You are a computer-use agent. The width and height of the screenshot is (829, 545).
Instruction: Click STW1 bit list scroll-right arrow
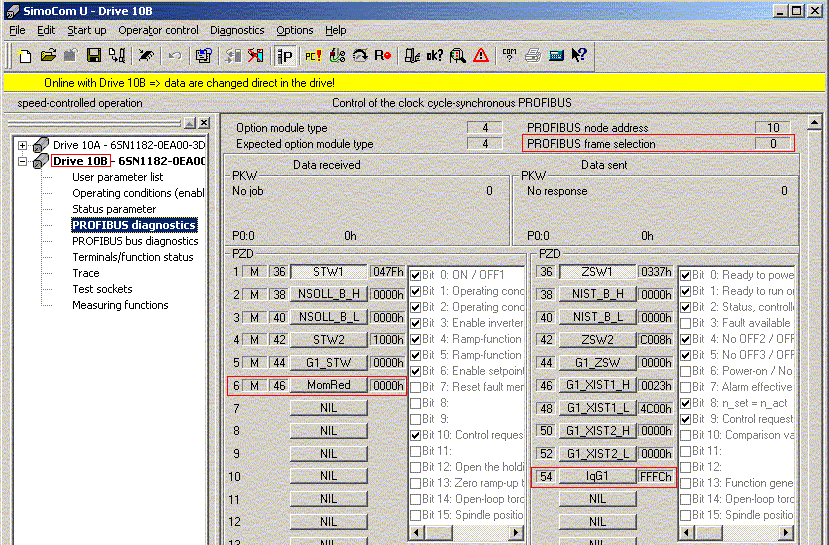[x=515, y=532]
